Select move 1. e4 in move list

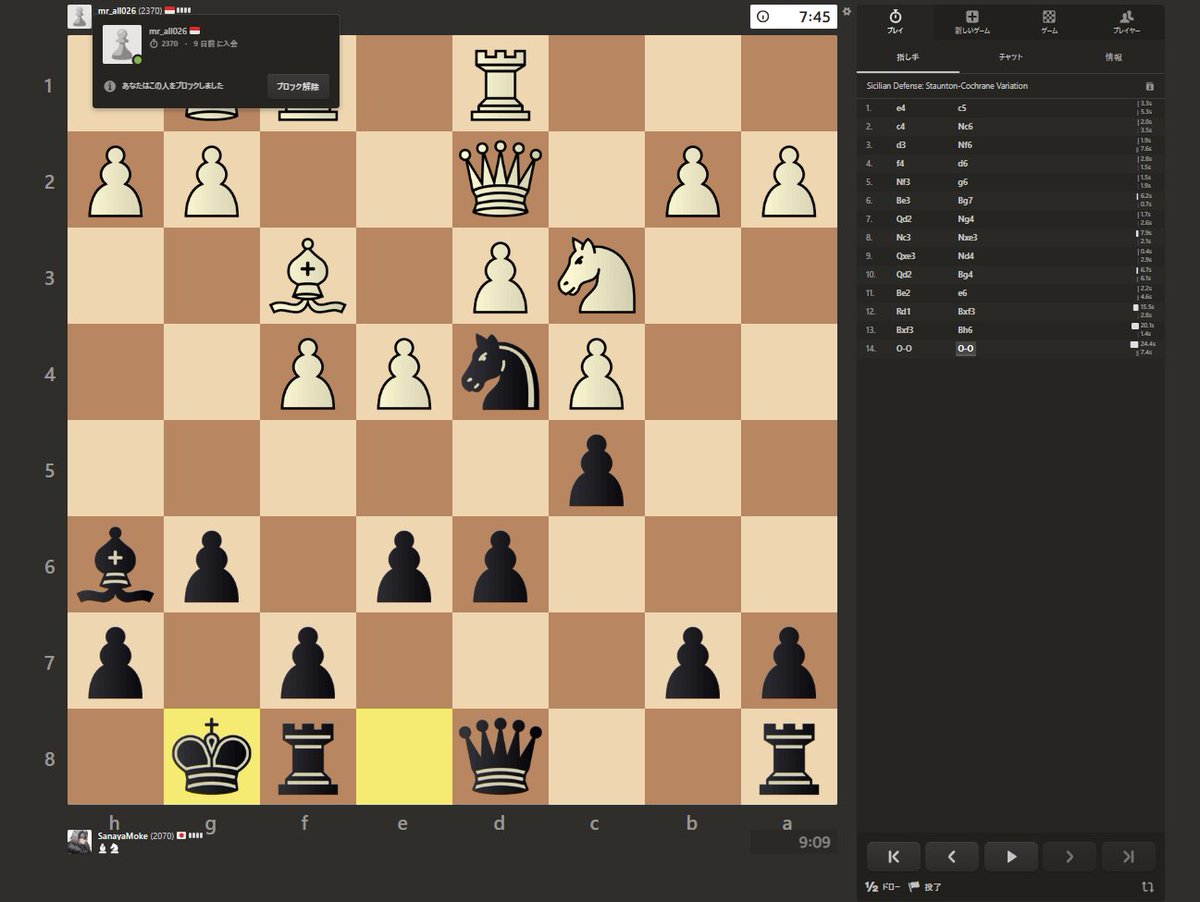tap(901, 108)
